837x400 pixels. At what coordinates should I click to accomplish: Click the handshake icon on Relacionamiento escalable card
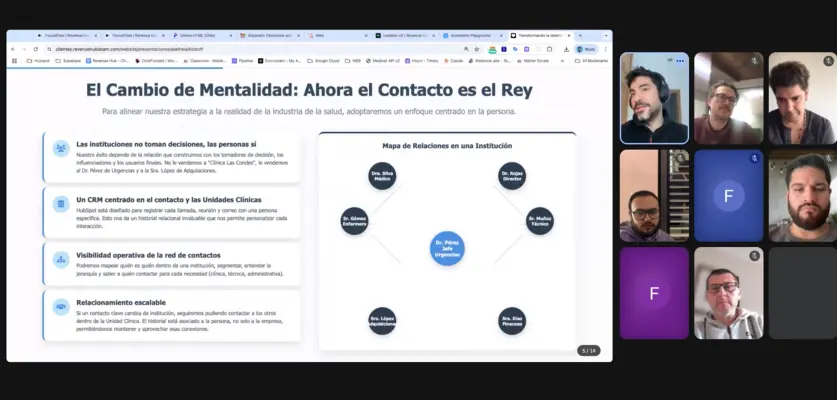coord(61,307)
